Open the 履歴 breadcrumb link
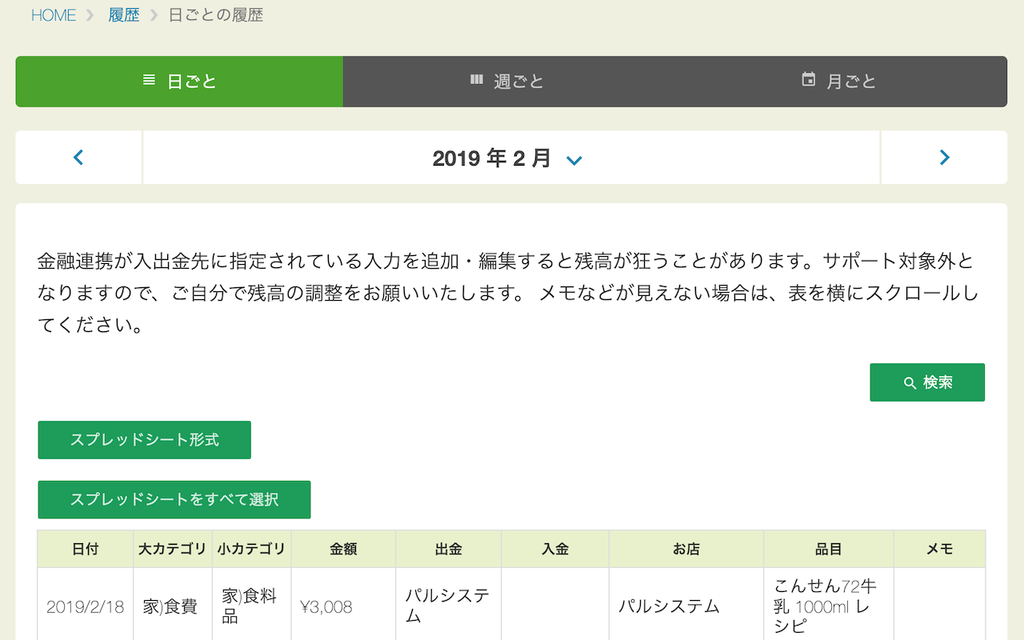 point(124,15)
